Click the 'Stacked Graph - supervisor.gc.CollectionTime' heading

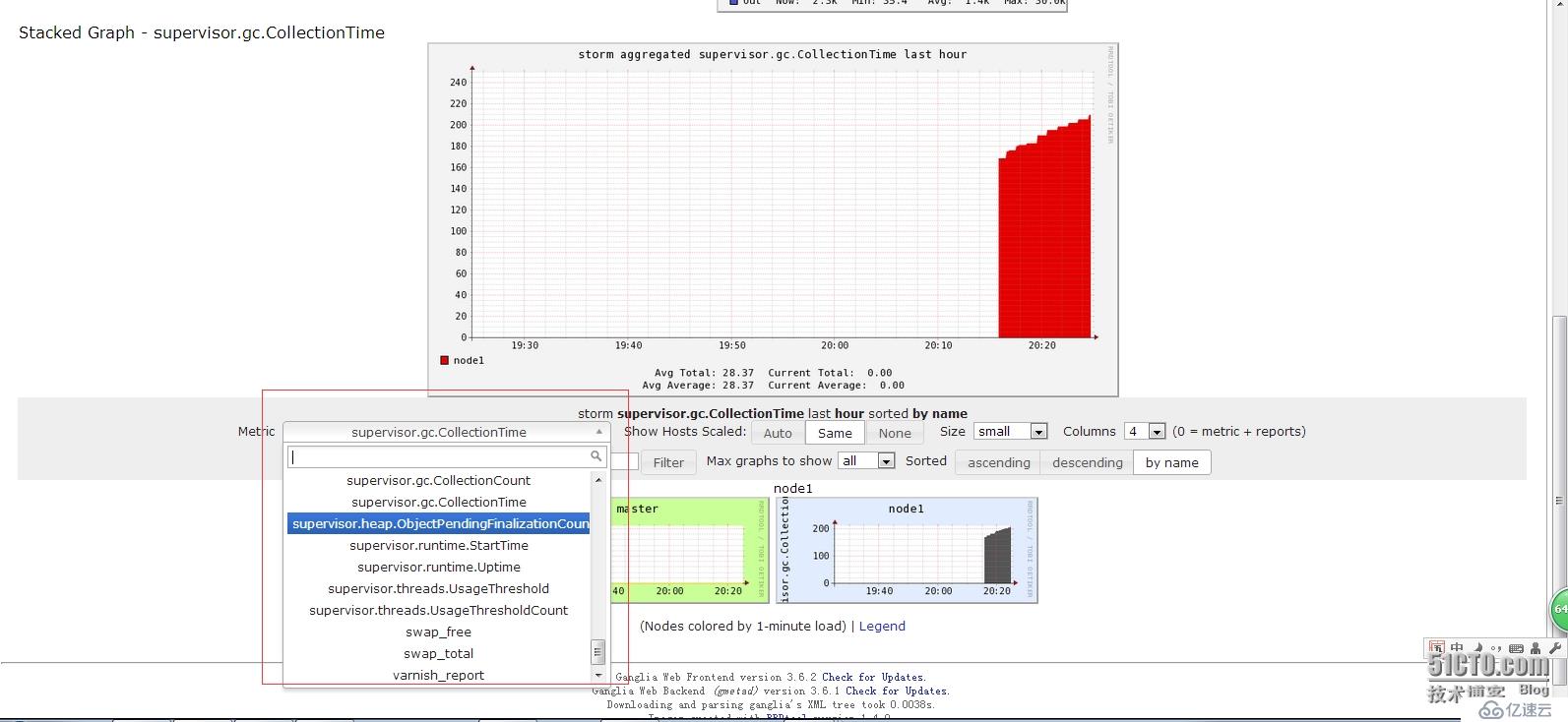pyautogui.click(x=202, y=32)
